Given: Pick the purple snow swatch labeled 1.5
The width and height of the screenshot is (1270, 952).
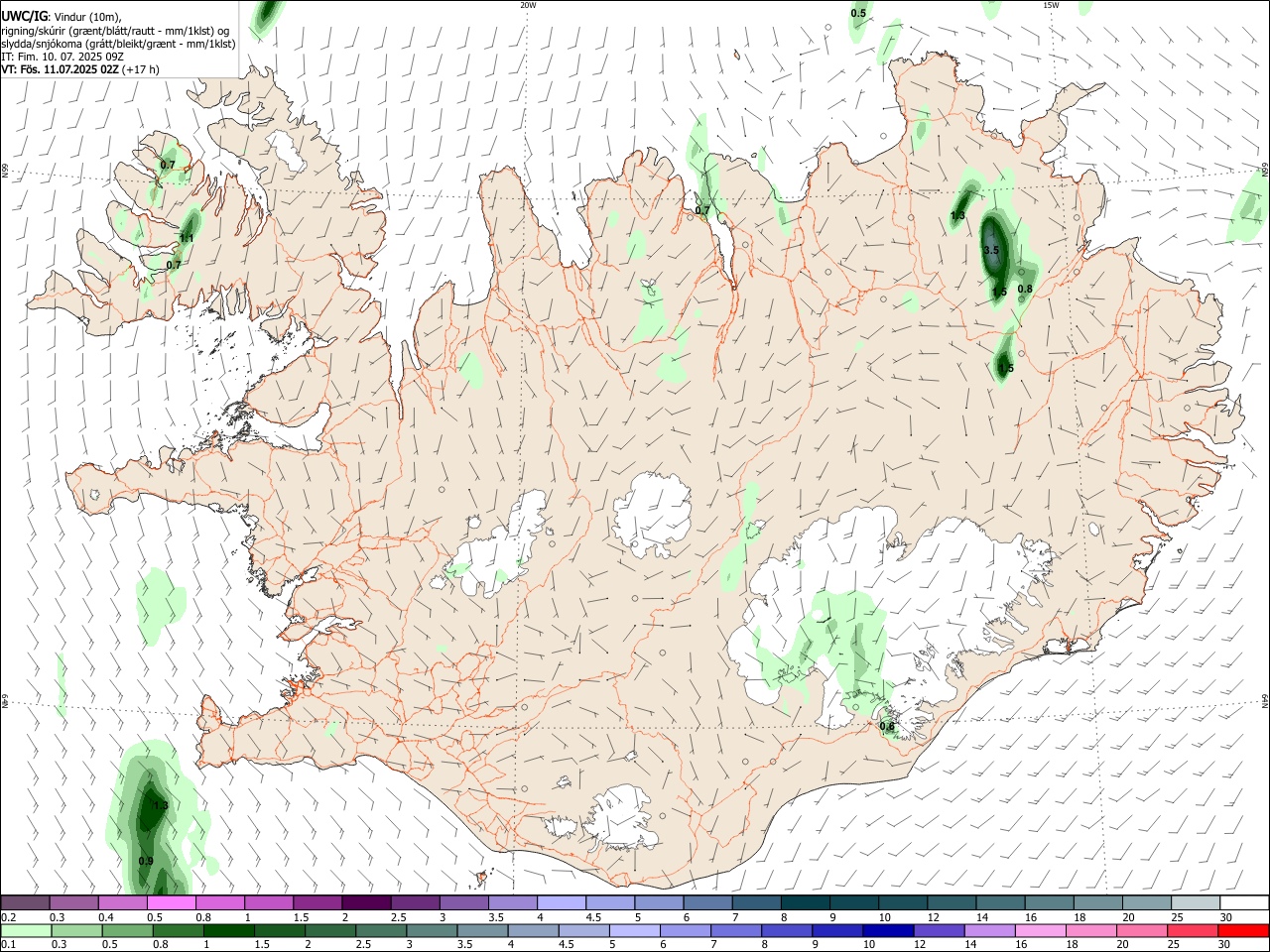Looking at the screenshot, I should [x=317, y=902].
